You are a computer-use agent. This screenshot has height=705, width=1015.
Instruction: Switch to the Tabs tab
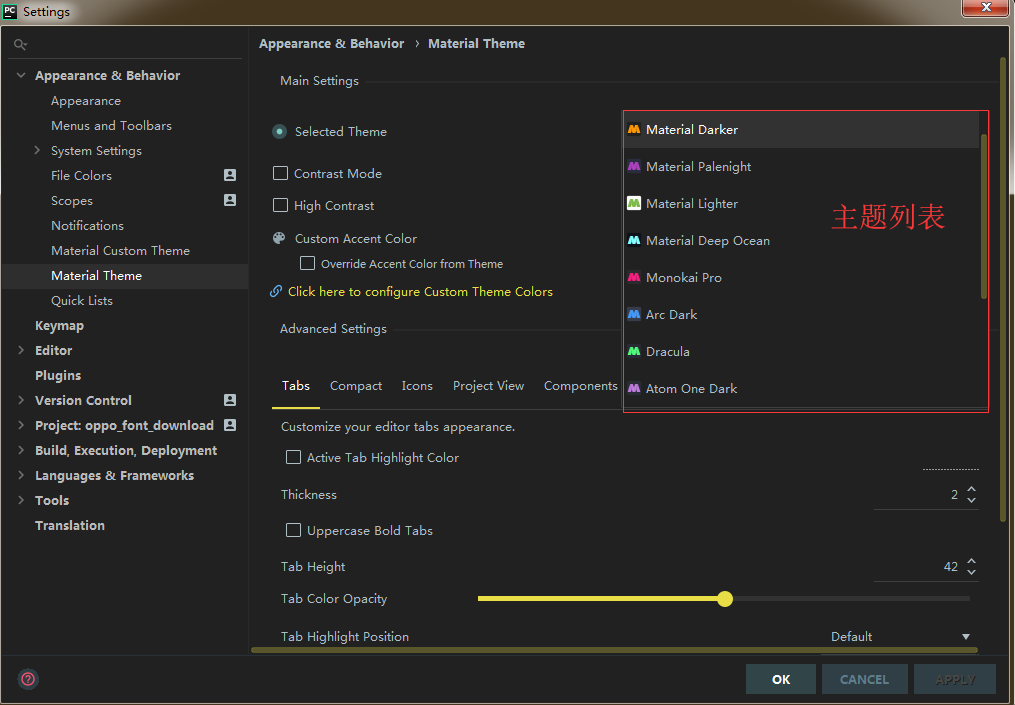(296, 386)
